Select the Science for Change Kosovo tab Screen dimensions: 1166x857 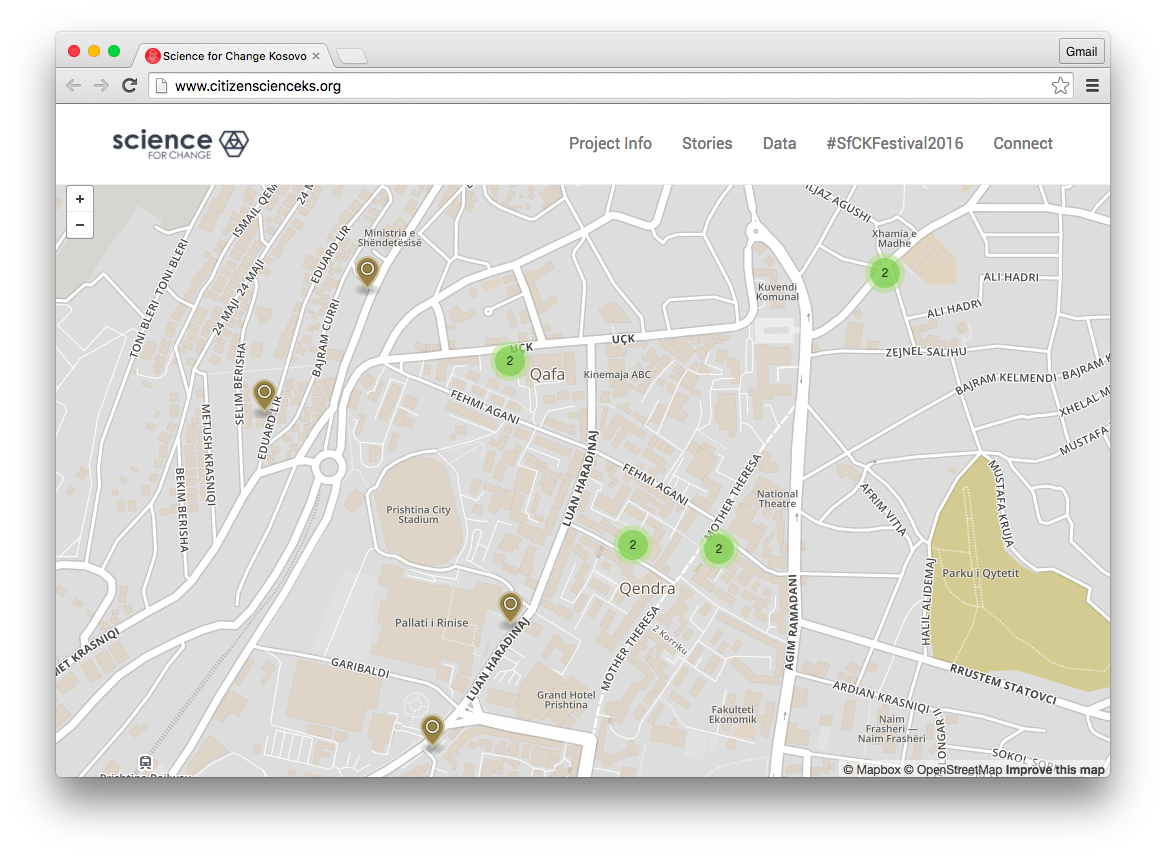pyautogui.click(x=234, y=56)
